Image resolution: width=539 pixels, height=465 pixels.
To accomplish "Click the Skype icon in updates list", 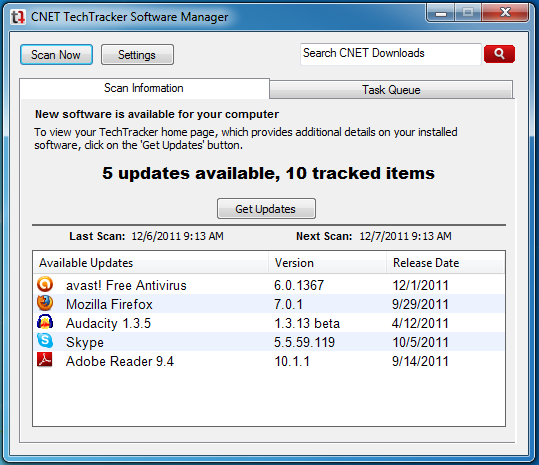I will coord(45,341).
